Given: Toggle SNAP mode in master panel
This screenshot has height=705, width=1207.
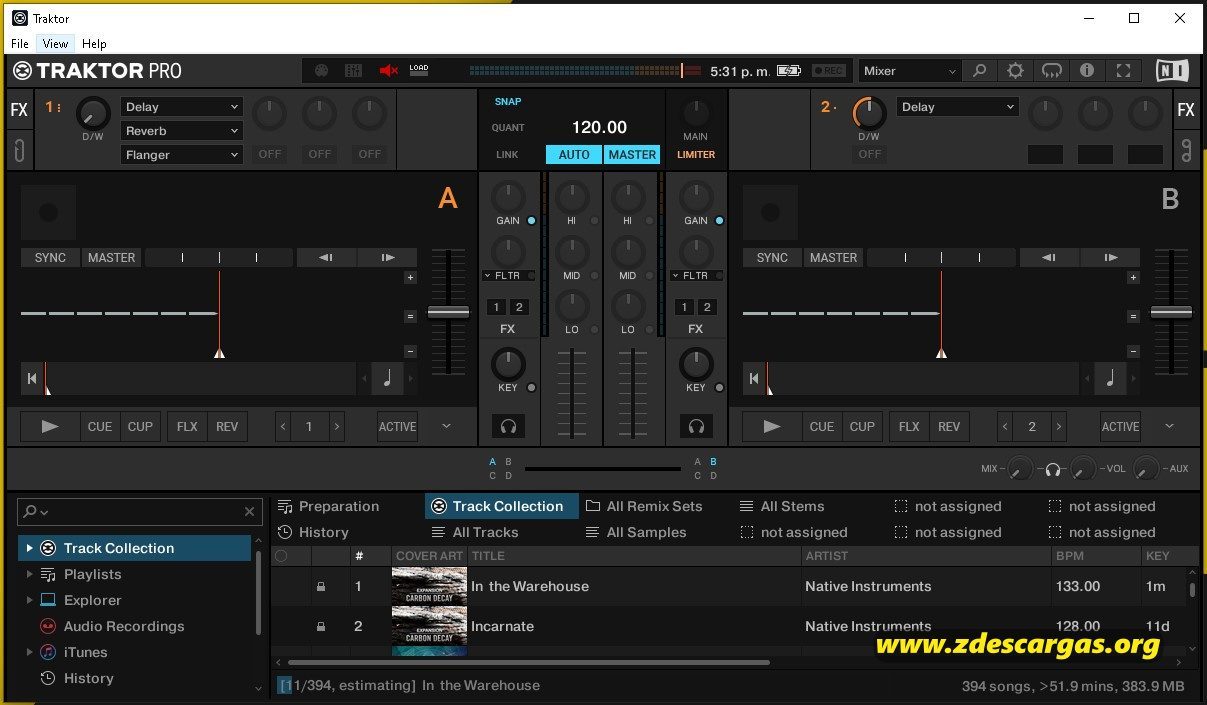Looking at the screenshot, I should click(x=507, y=101).
